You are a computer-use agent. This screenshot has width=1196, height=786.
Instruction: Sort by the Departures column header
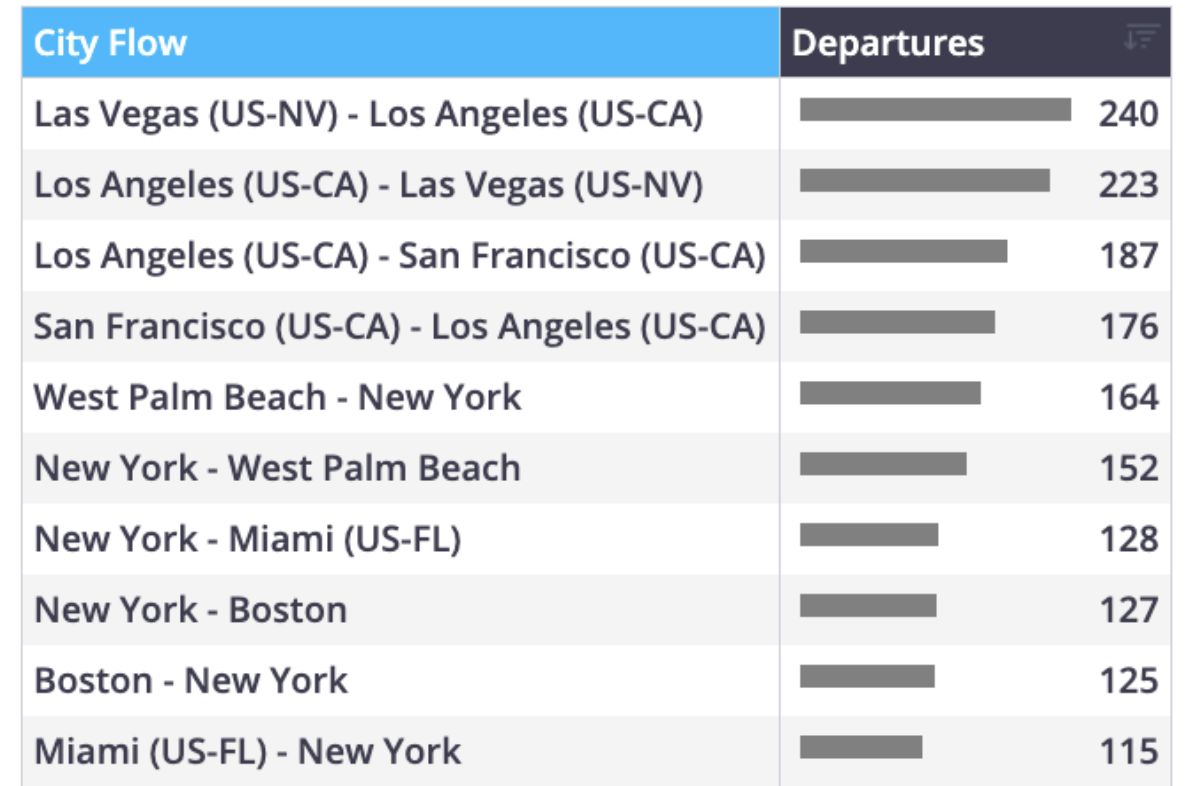[976, 43]
